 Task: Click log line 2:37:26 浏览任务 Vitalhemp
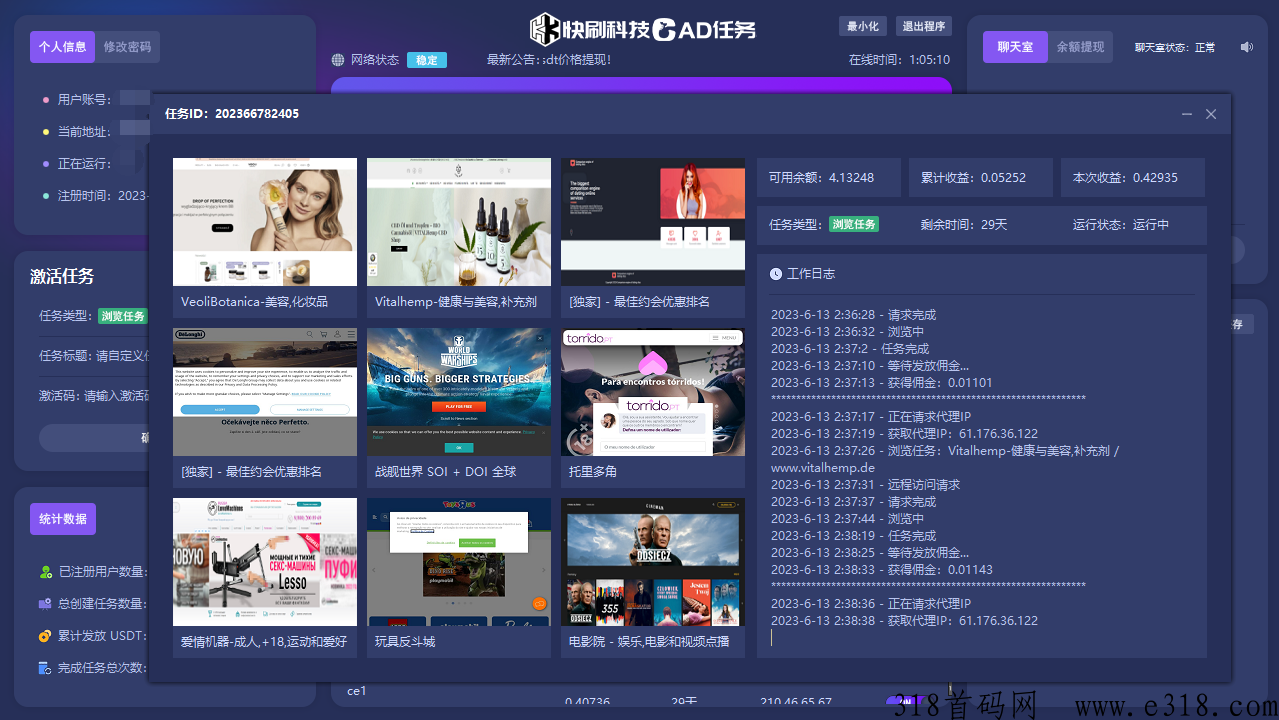945,451
